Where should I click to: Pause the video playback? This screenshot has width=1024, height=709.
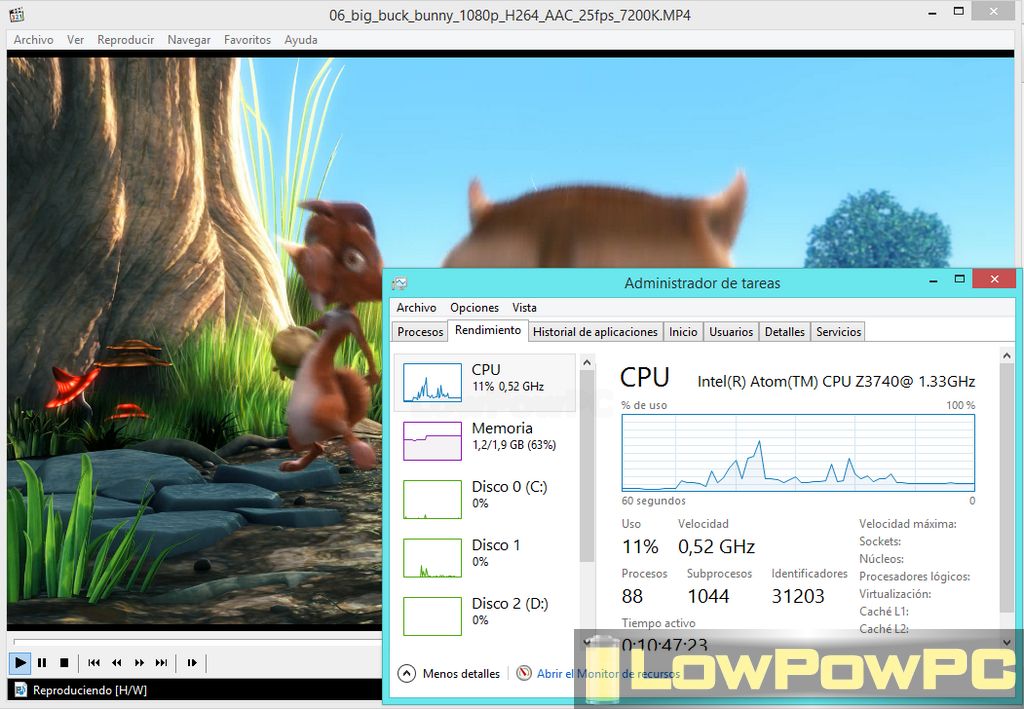pyautogui.click(x=42, y=662)
